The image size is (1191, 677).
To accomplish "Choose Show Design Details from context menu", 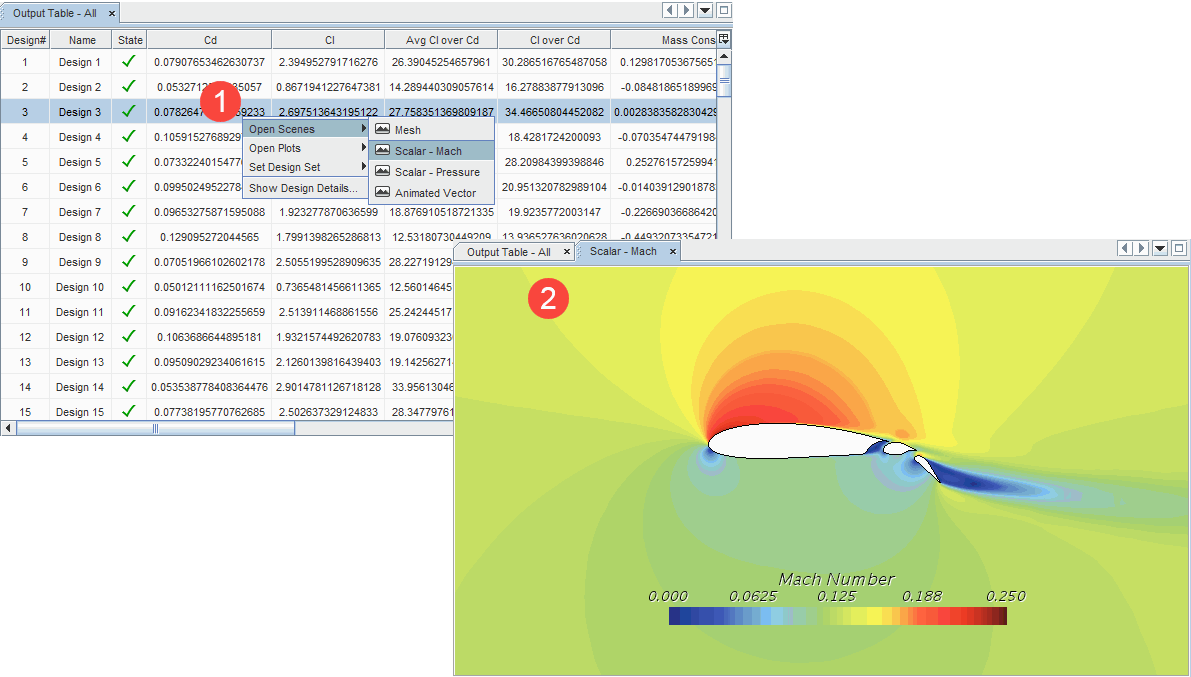I will [303, 188].
